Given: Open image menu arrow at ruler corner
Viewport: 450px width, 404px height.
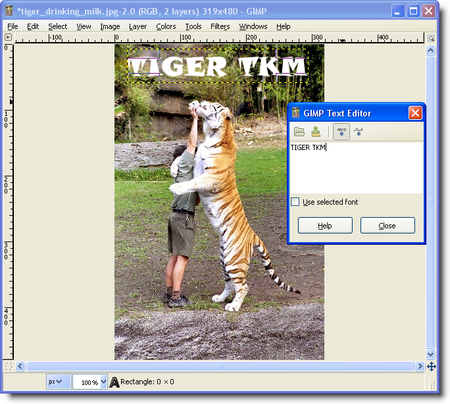Looking at the screenshot, I should pyautogui.click(x=8, y=37).
